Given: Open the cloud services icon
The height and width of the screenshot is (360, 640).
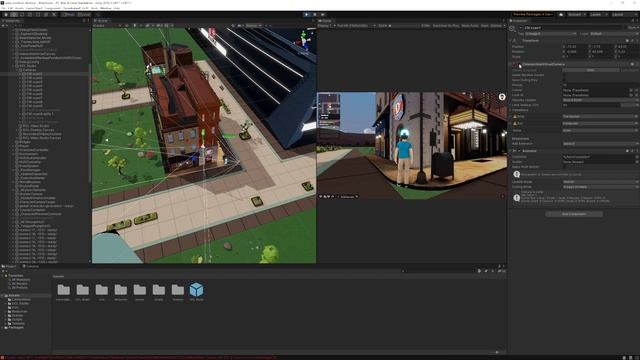Looking at the screenshot, I should pyautogui.click(x=561, y=14).
